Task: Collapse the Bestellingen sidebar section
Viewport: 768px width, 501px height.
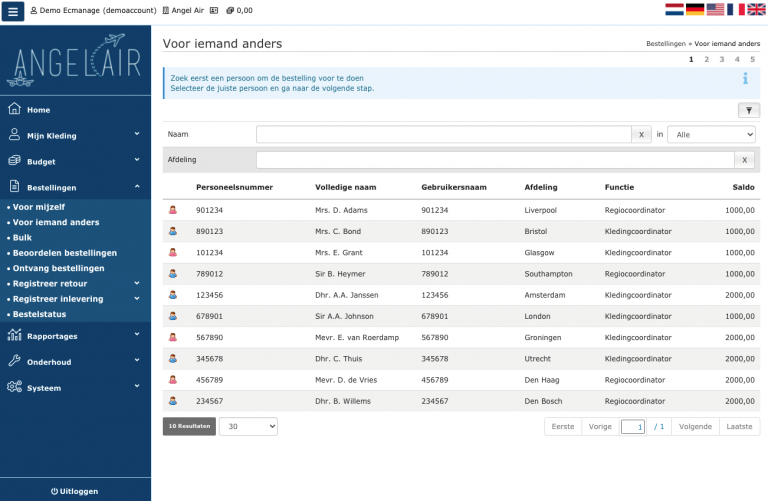Action: tap(75, 187)
